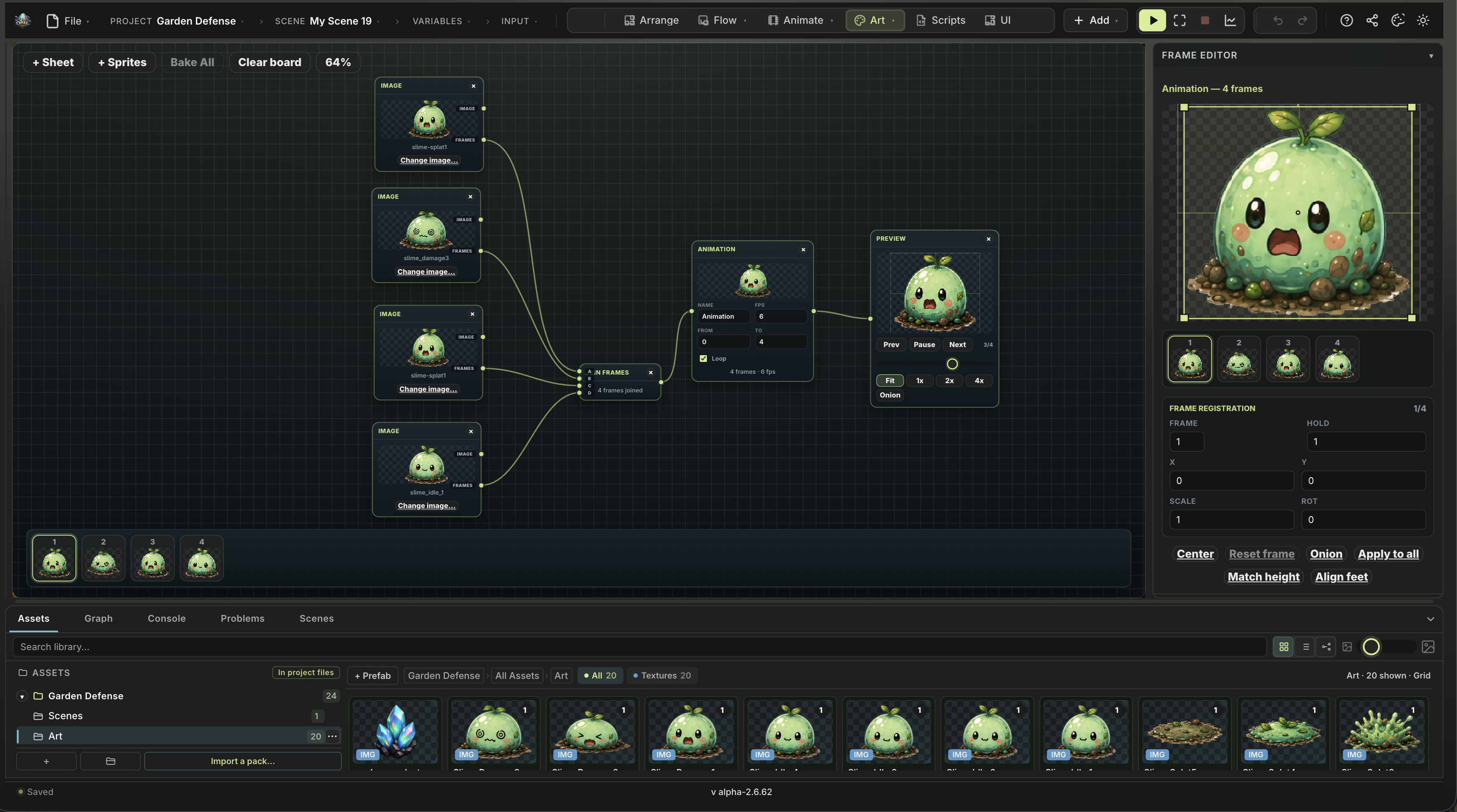1457x812 pixels.
Task: Open the Art folder ellipsis menu
Action: click(332, 736)
